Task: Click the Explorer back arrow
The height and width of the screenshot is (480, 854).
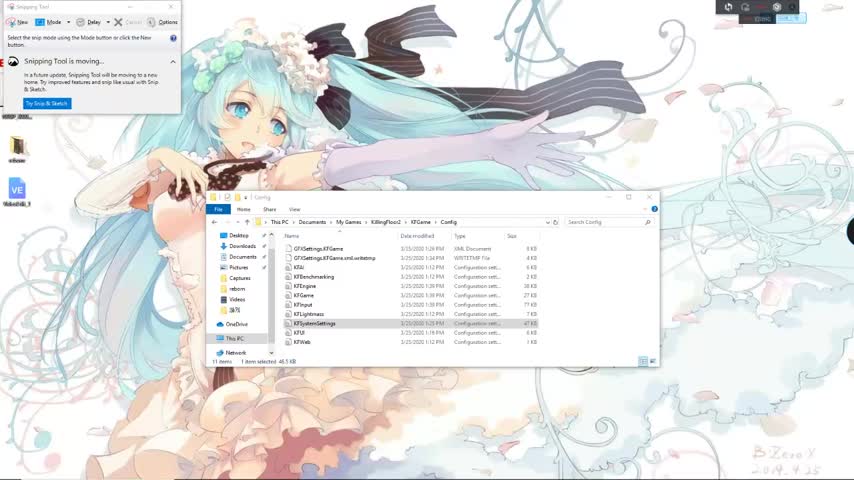Action: [215, 222]
